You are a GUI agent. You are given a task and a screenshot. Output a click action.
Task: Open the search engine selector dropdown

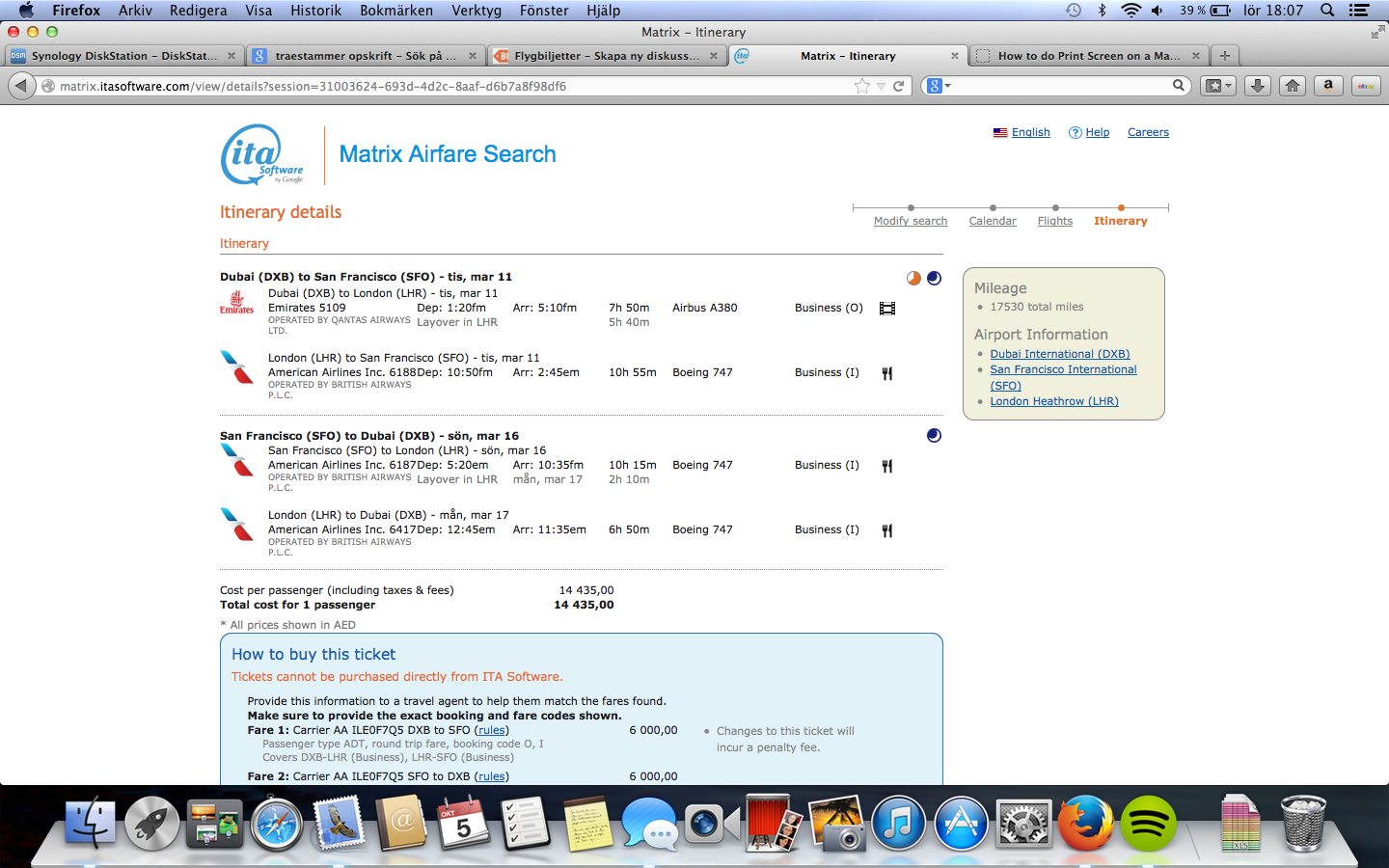[x=939, y=86]
